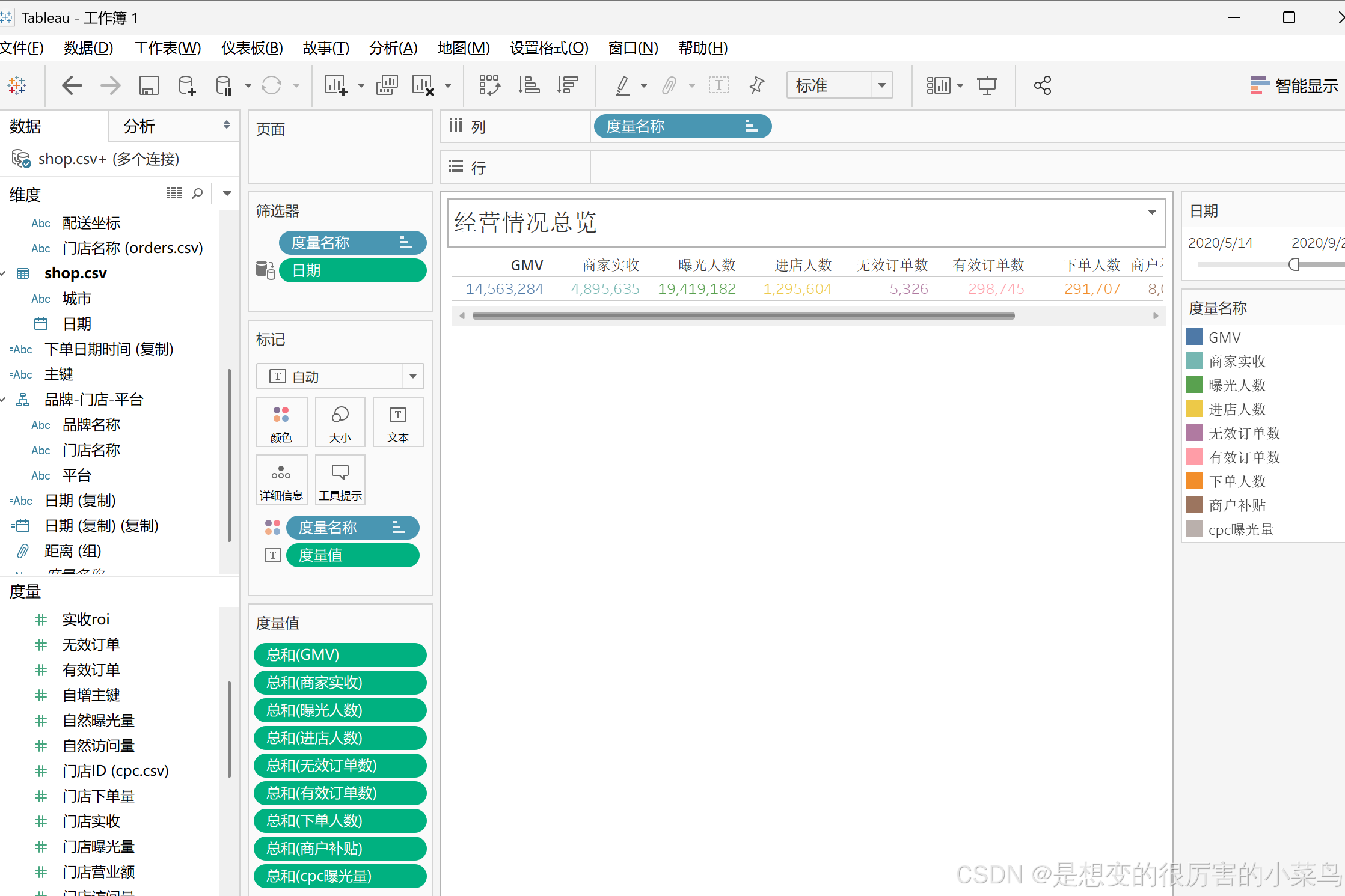Click the undo back arrow icon

pyautogui.click(x=72, y=86)
